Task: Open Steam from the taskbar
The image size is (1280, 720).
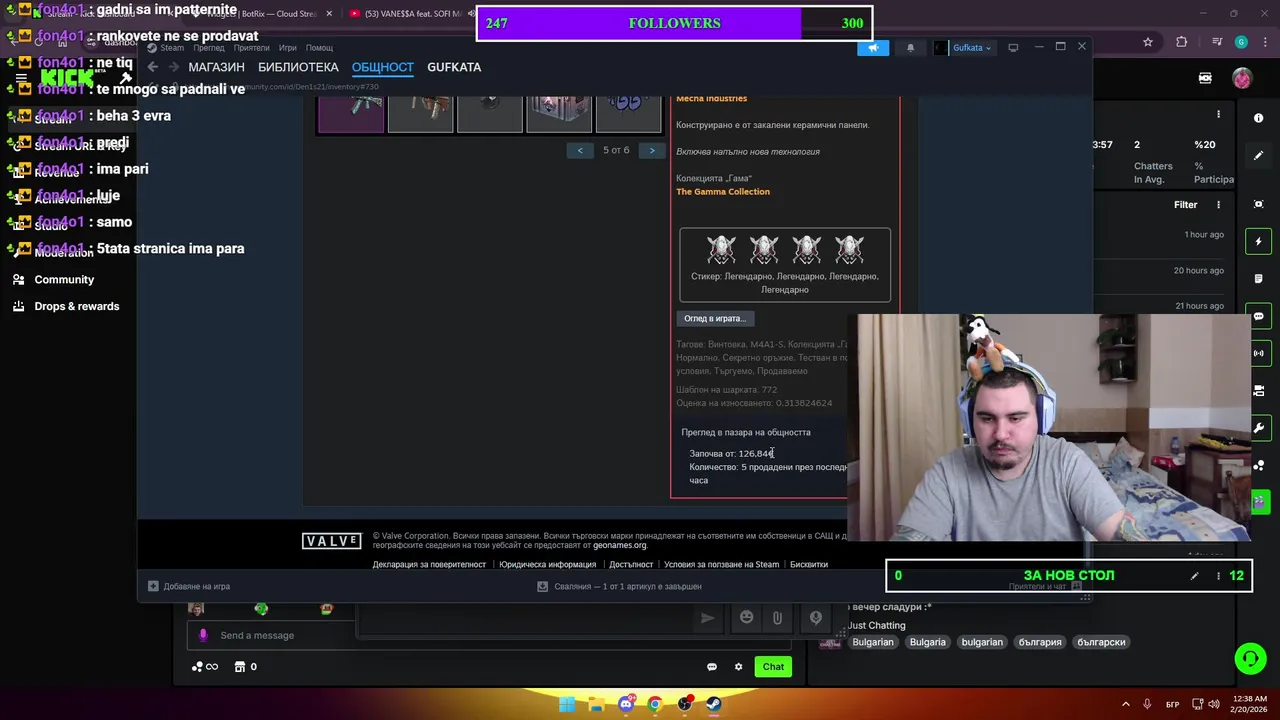Action: (x=713, y=704)
